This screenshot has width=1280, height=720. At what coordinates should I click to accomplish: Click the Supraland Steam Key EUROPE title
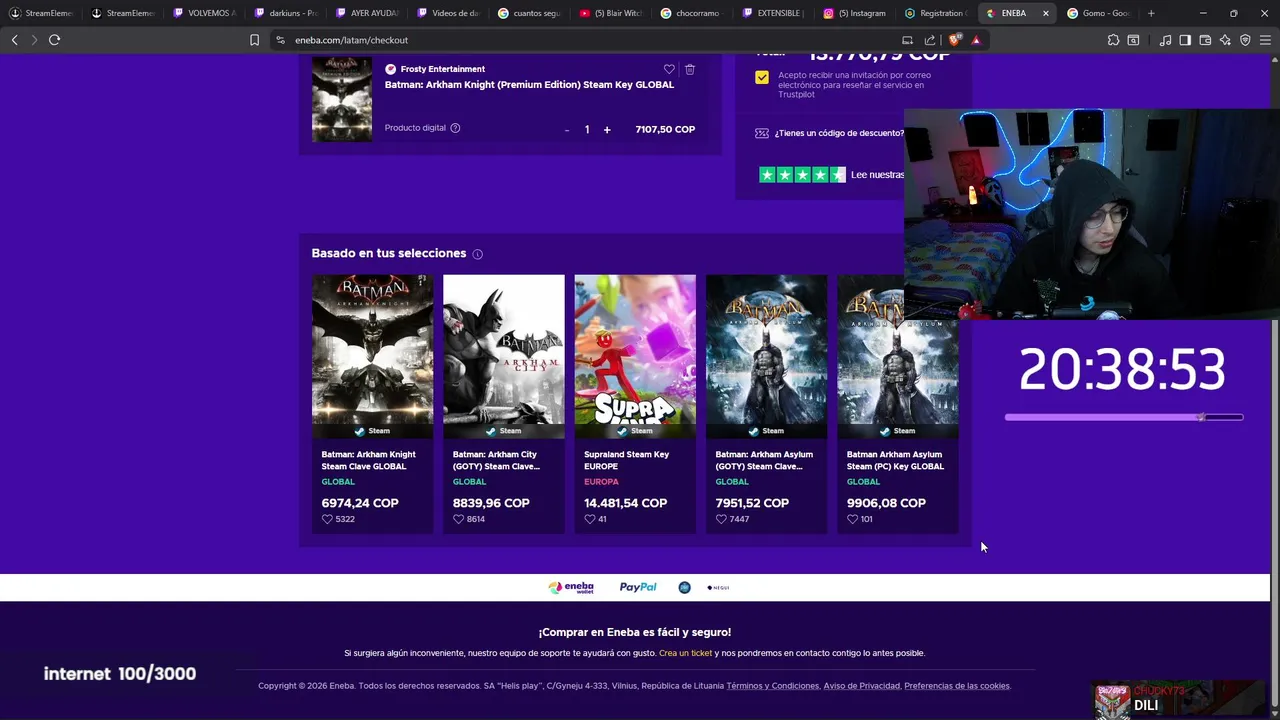[x=626, y=460]
